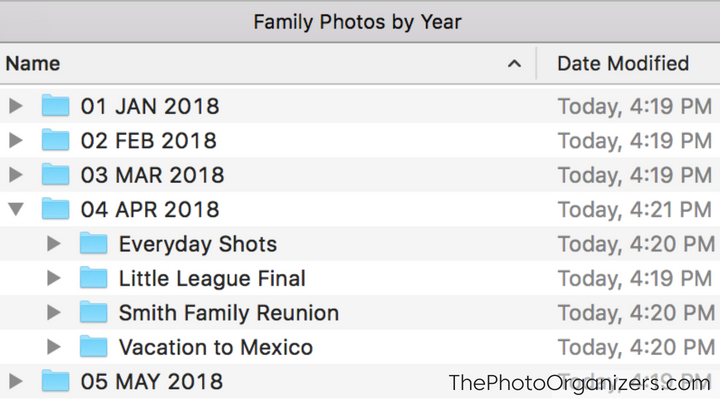Click the 04 APR 2018 folder icon

56,209
